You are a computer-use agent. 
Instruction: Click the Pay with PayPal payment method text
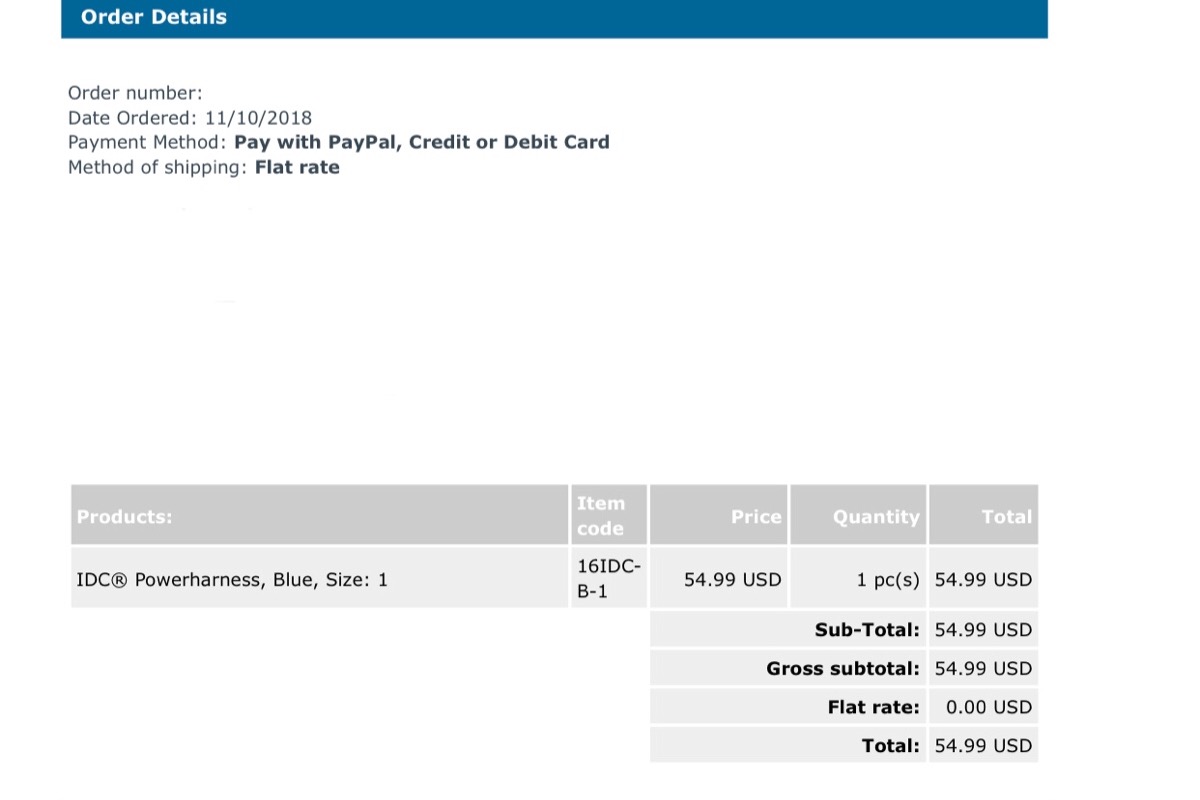421,142
